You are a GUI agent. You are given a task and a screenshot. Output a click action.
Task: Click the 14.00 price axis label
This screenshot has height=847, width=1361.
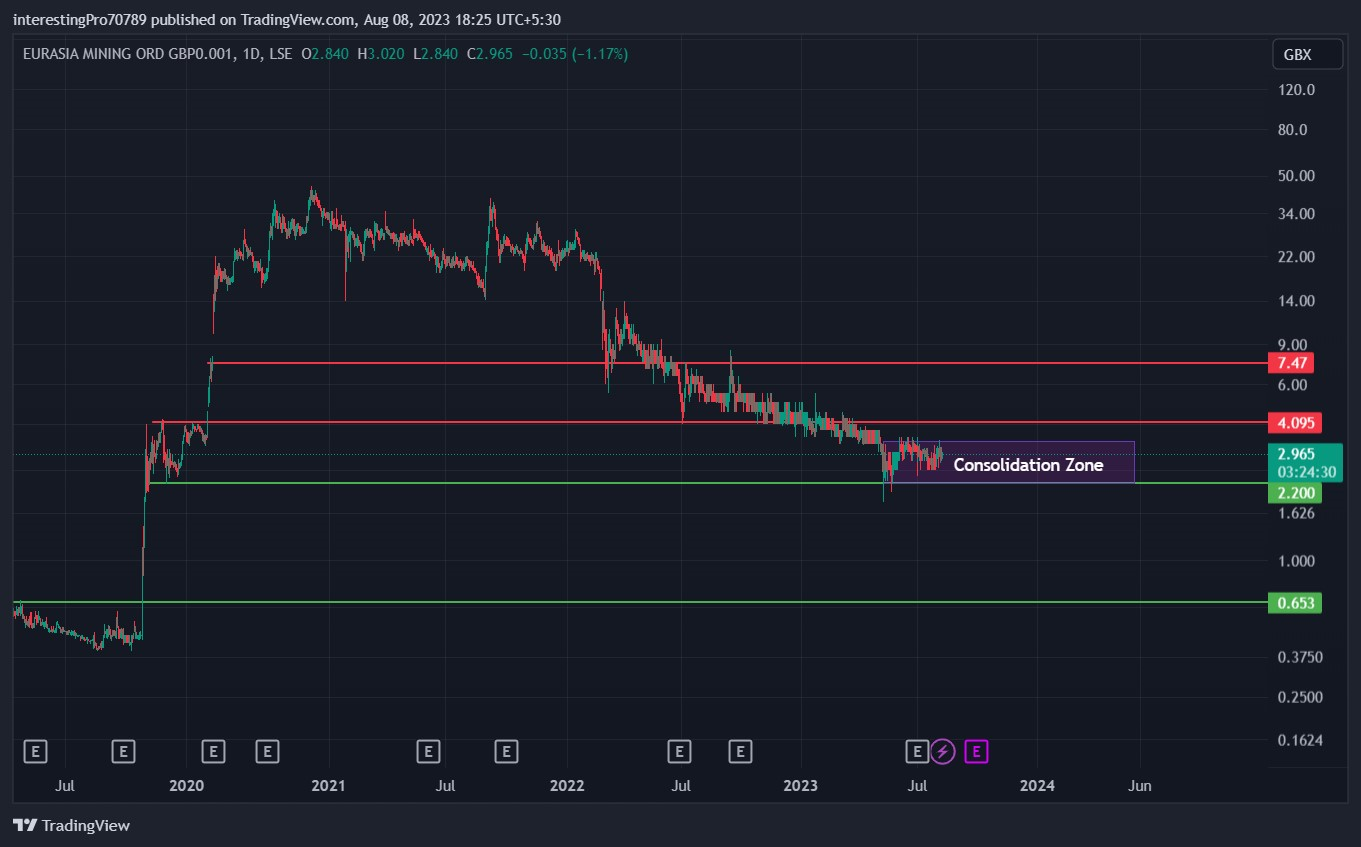tap(1297, 301)
